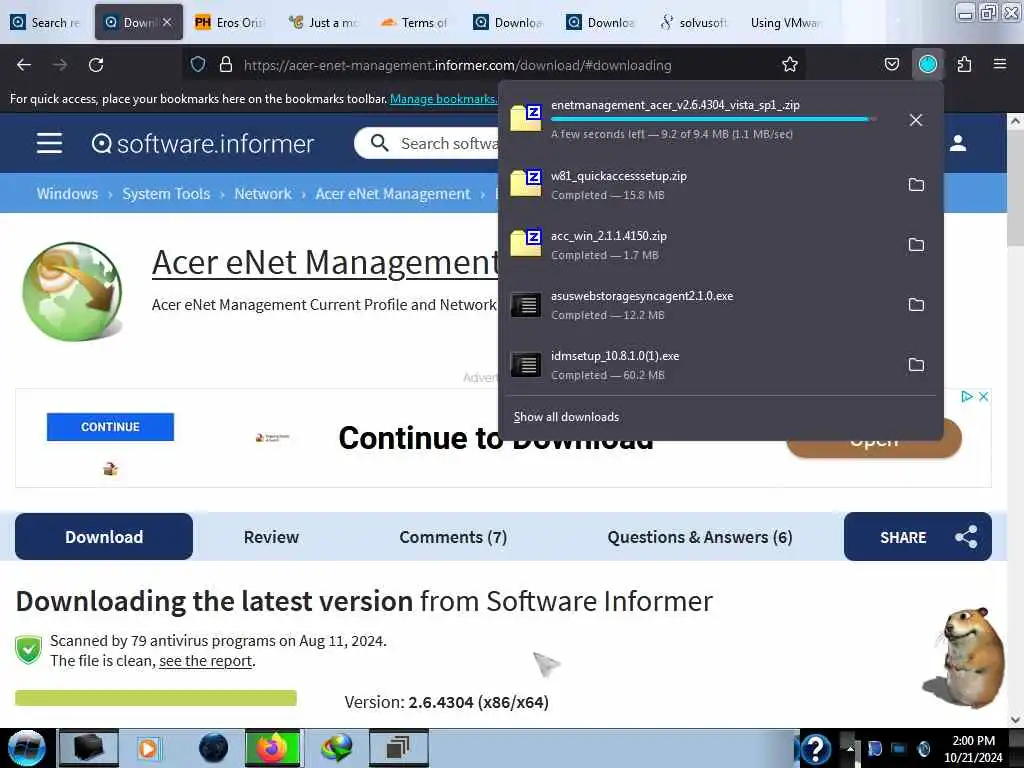The height and width of the screenshot is (768, 1024).
Task: Switch to the Review tab
Action: [x=271, y=537]
